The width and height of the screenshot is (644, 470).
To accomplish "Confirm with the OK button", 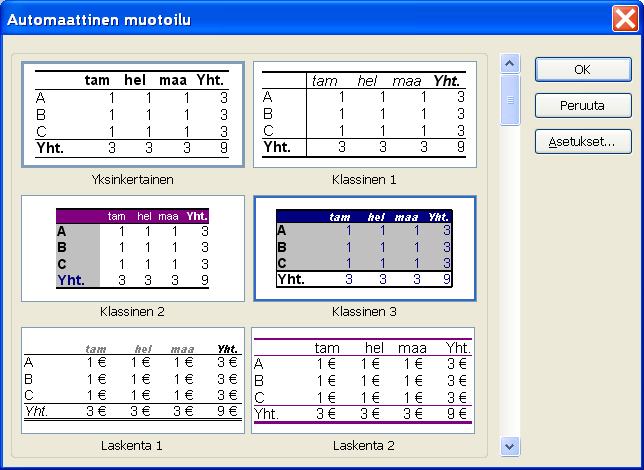I will click(583, 69).
